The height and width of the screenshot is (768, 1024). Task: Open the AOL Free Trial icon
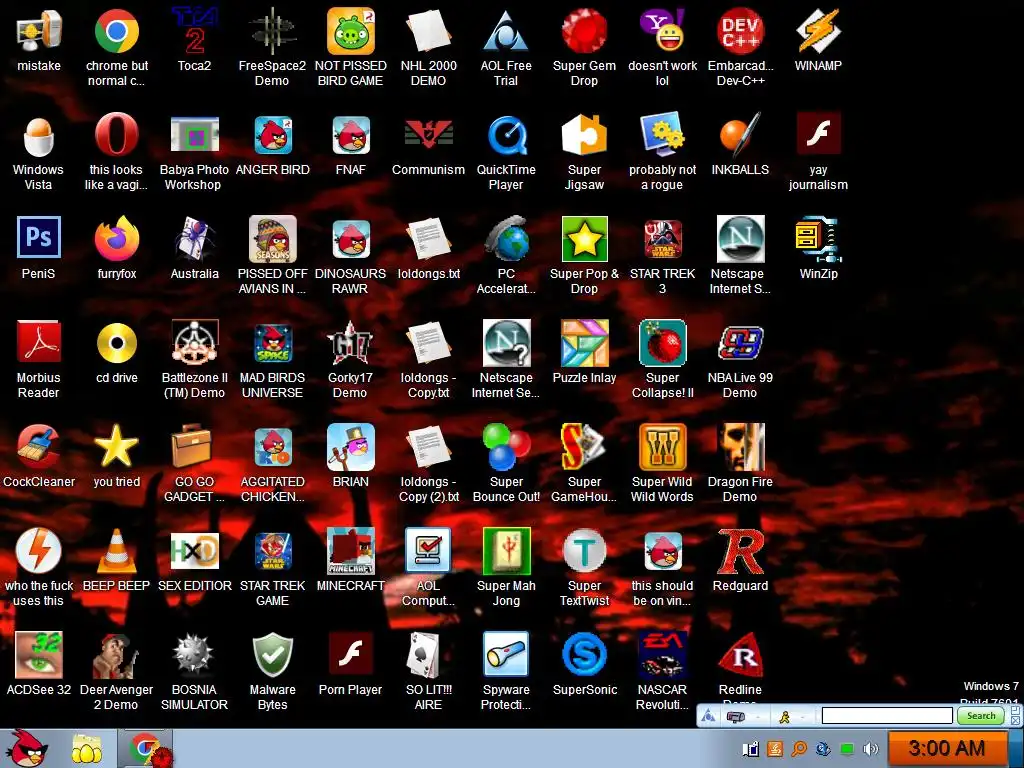click(506, 31)
